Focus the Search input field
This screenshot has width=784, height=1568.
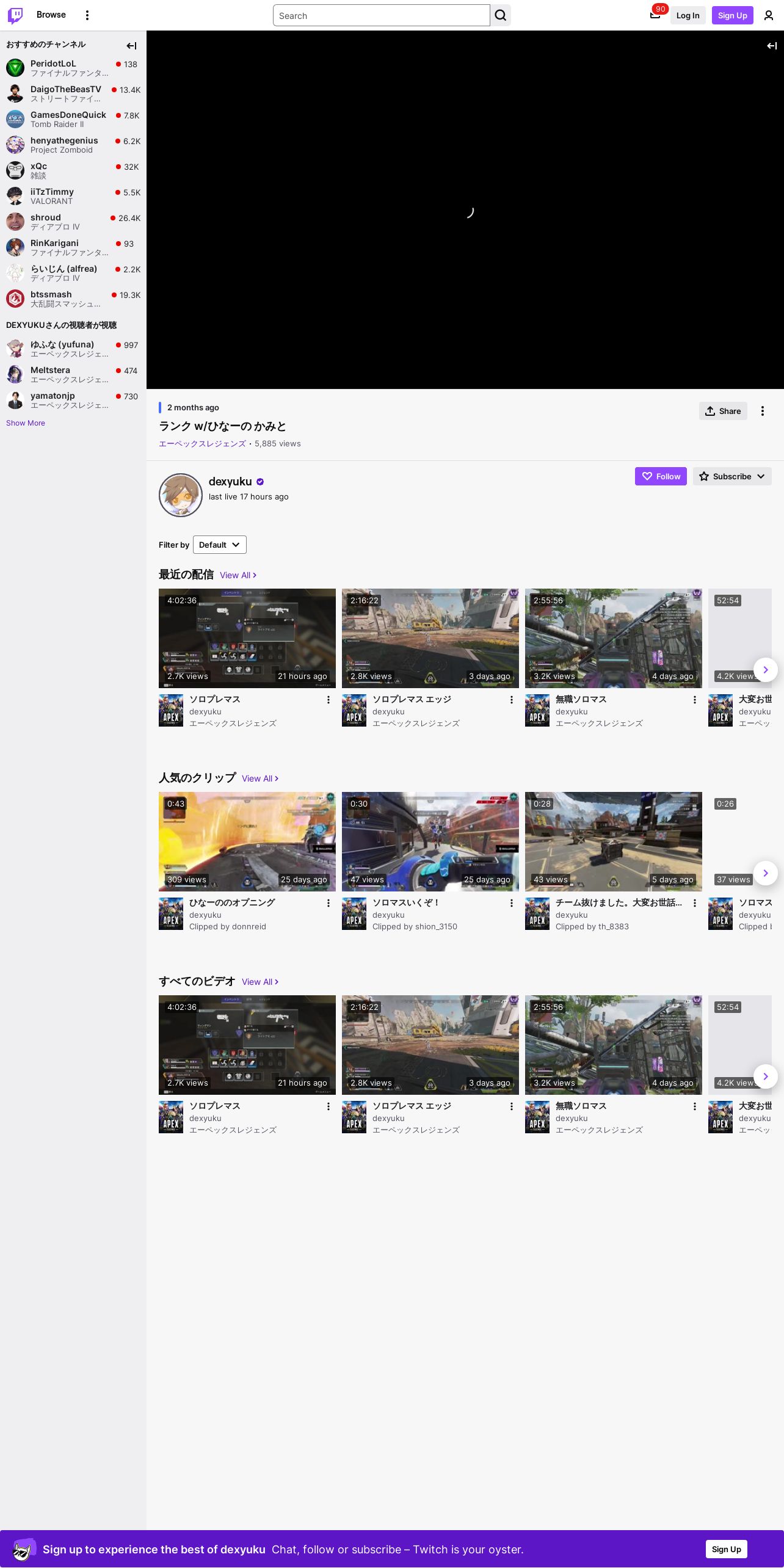point(382,15)
